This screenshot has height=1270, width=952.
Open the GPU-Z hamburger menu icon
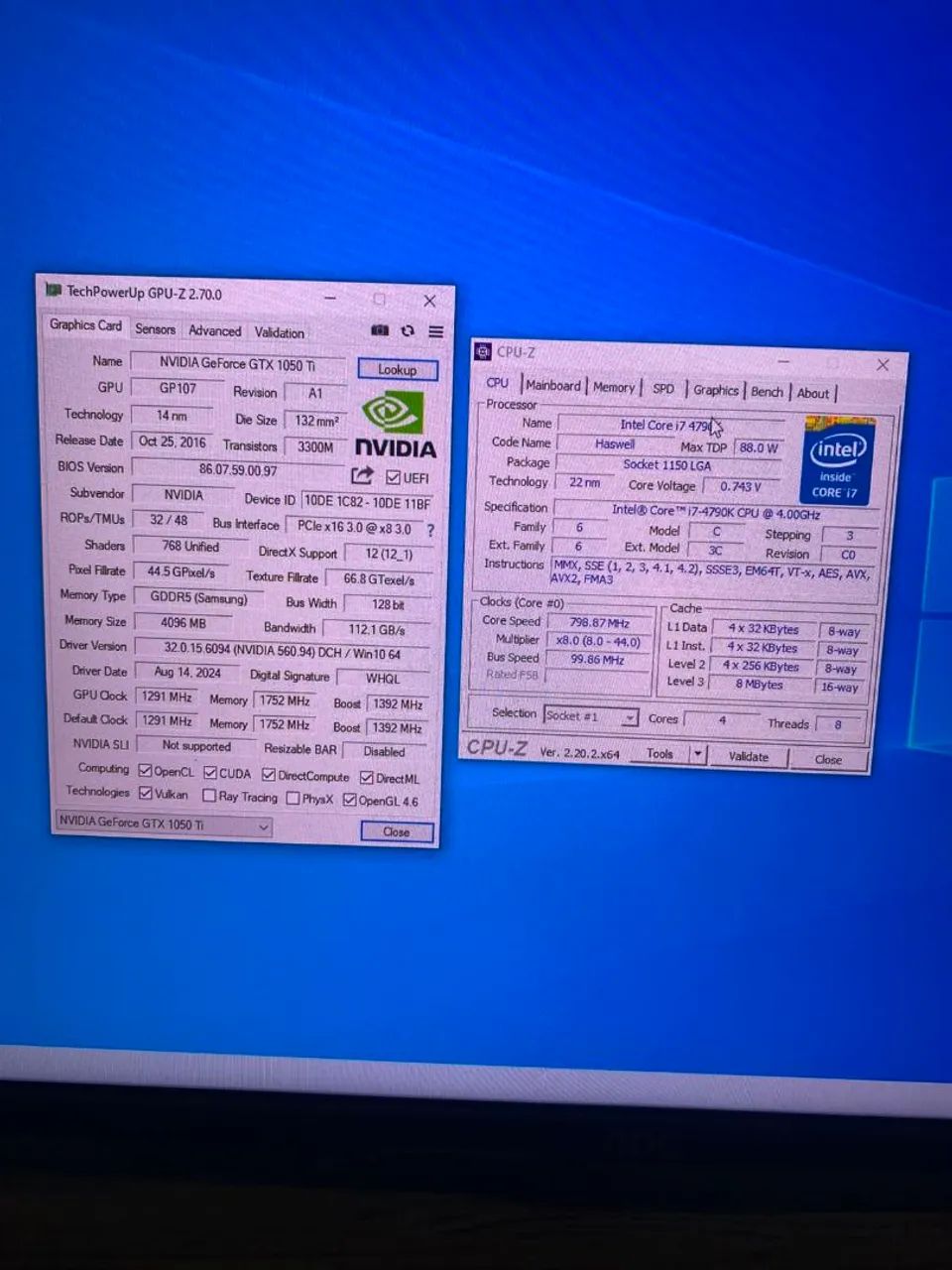pyautogui.click(x=435, y=331)
